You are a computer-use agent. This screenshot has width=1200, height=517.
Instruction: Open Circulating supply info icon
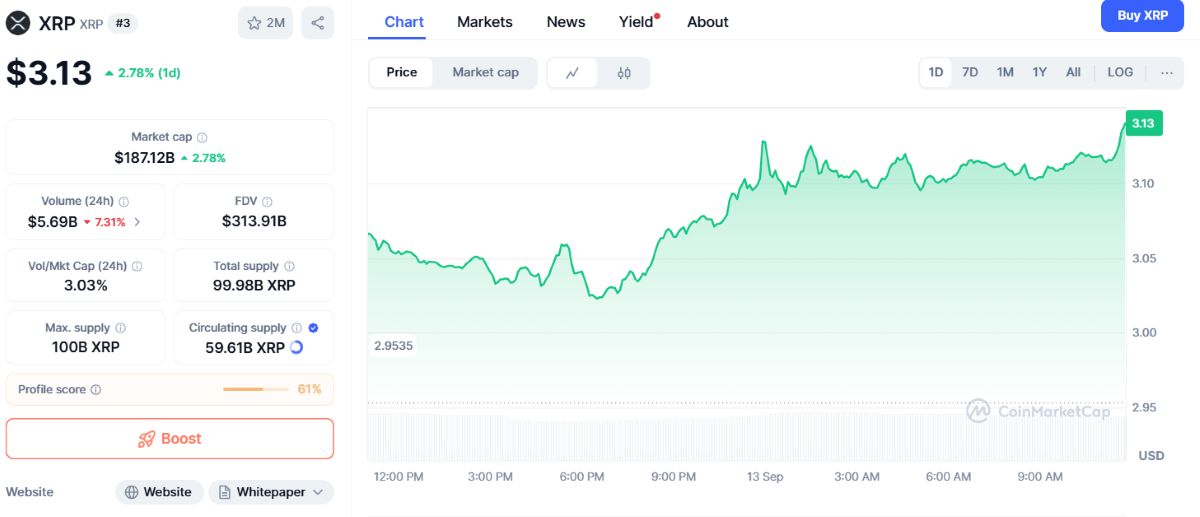coord(297,328)
